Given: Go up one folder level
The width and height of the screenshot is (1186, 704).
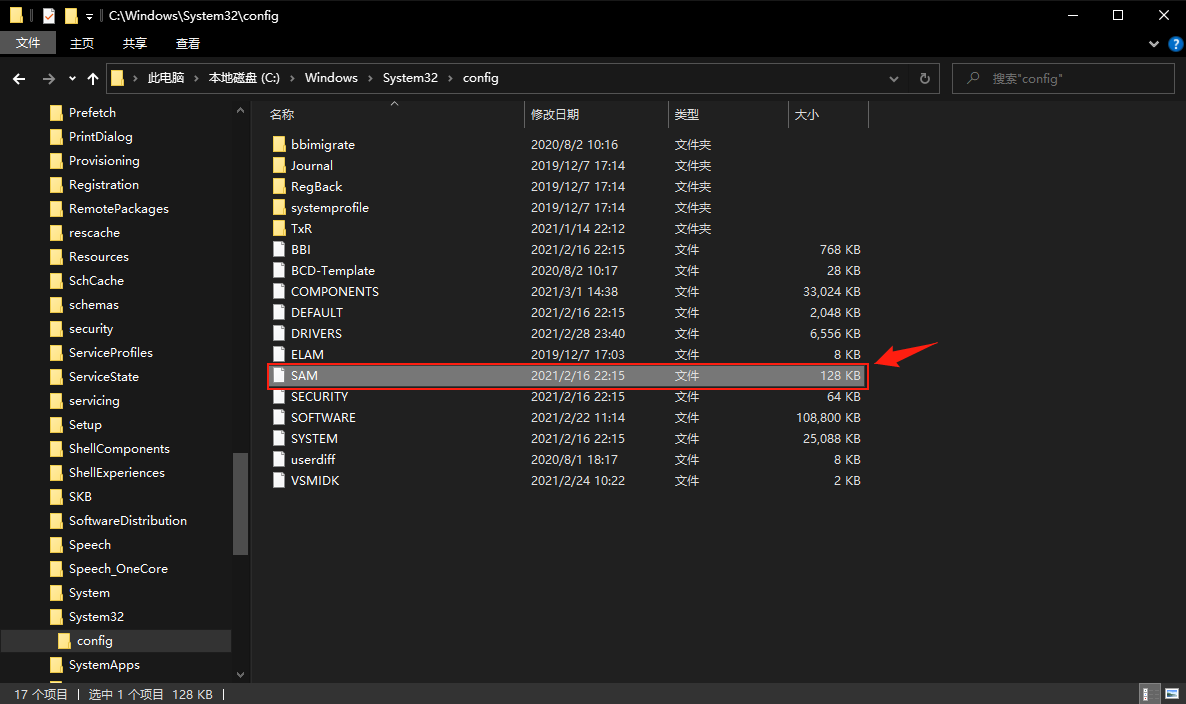Looking at the screenshot, I should [93, 79].
